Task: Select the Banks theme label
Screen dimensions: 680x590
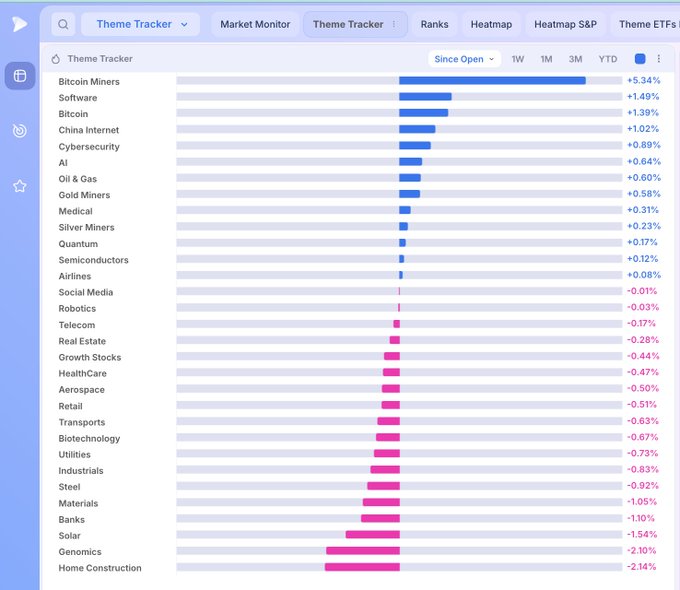Action: click(72, 519)
